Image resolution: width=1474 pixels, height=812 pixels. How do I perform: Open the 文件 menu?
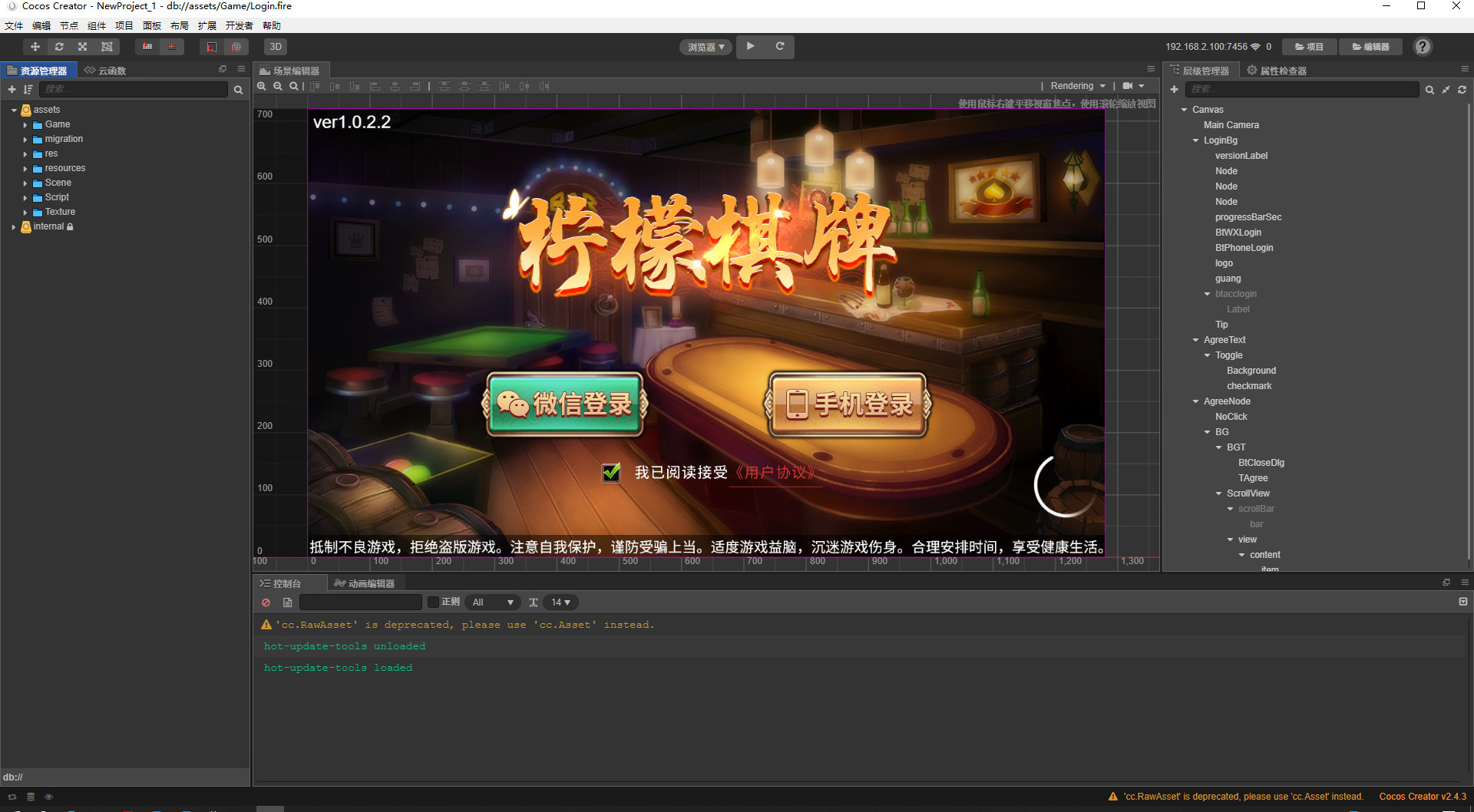coord(14,25)
